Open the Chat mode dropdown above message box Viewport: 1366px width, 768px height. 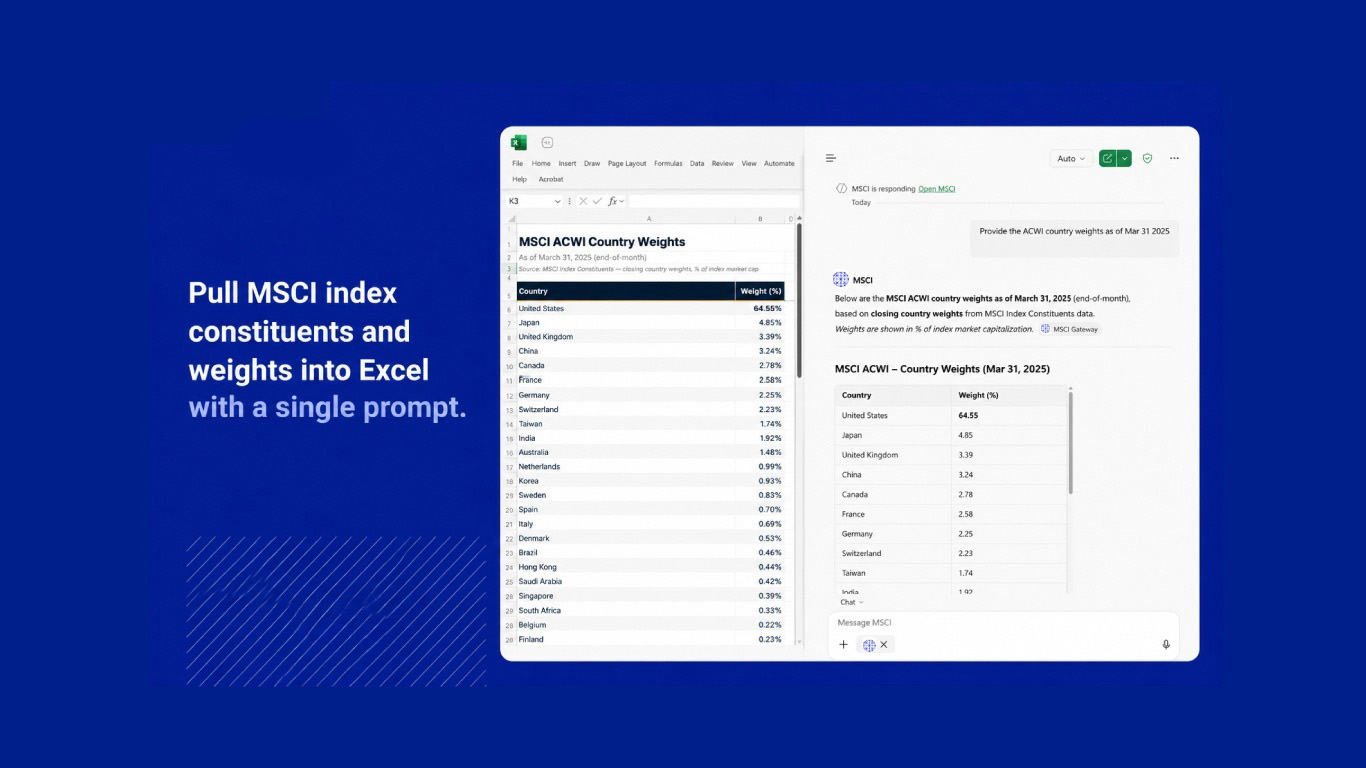point(851,602)
